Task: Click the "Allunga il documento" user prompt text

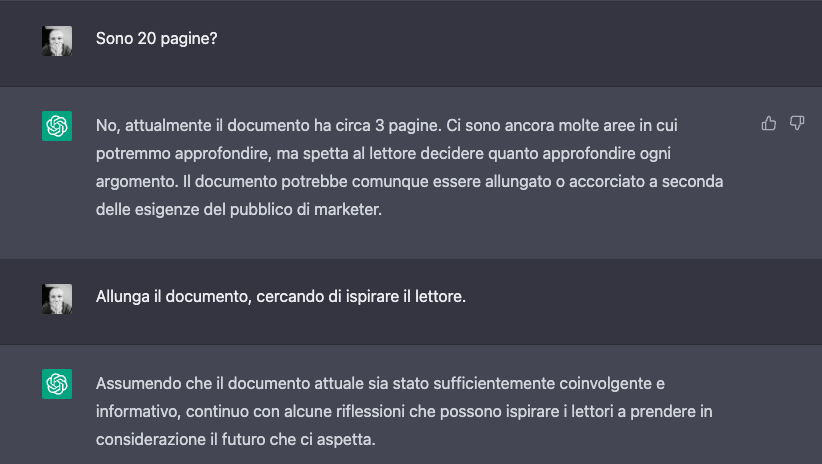Action: tap(280, 297)
